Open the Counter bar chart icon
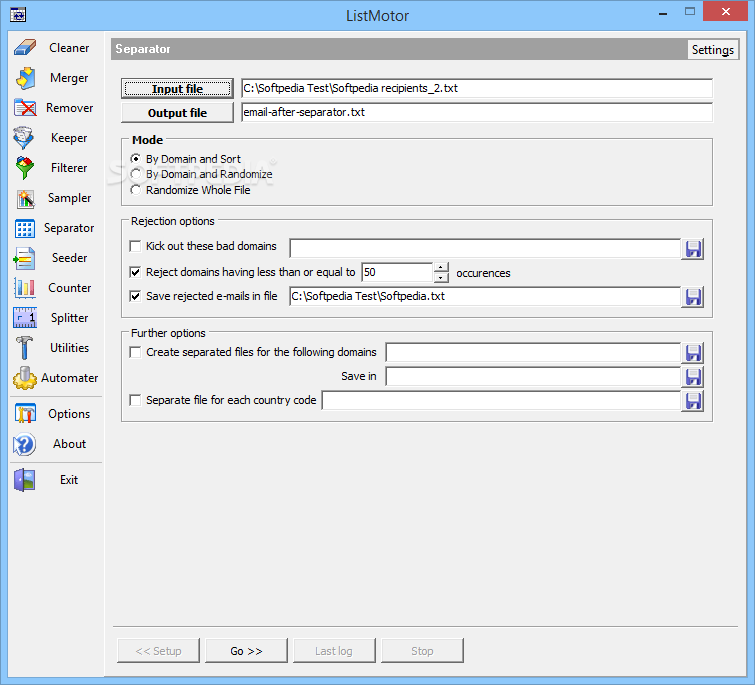 (x=25, y=288)
